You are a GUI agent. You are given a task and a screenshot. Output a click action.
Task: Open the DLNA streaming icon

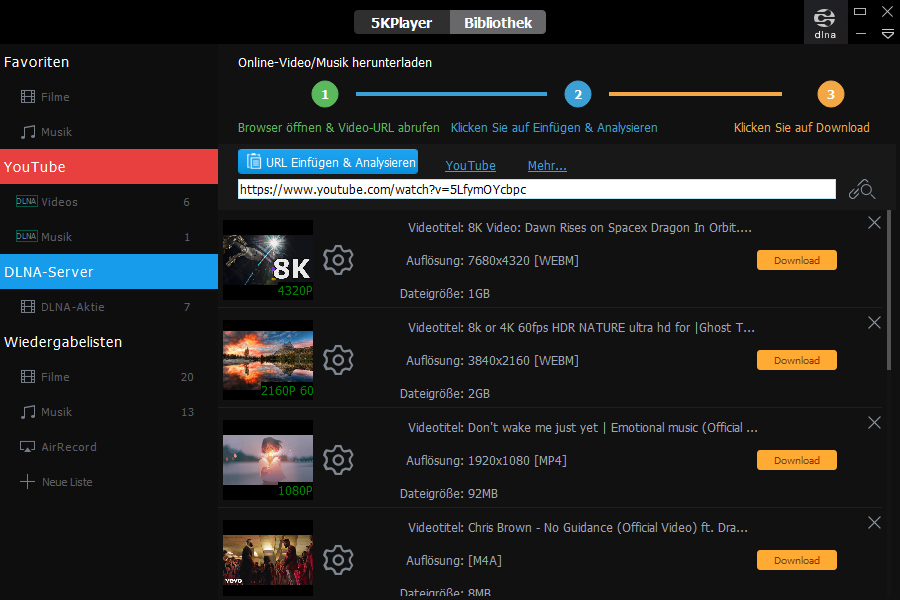point(825,22)
